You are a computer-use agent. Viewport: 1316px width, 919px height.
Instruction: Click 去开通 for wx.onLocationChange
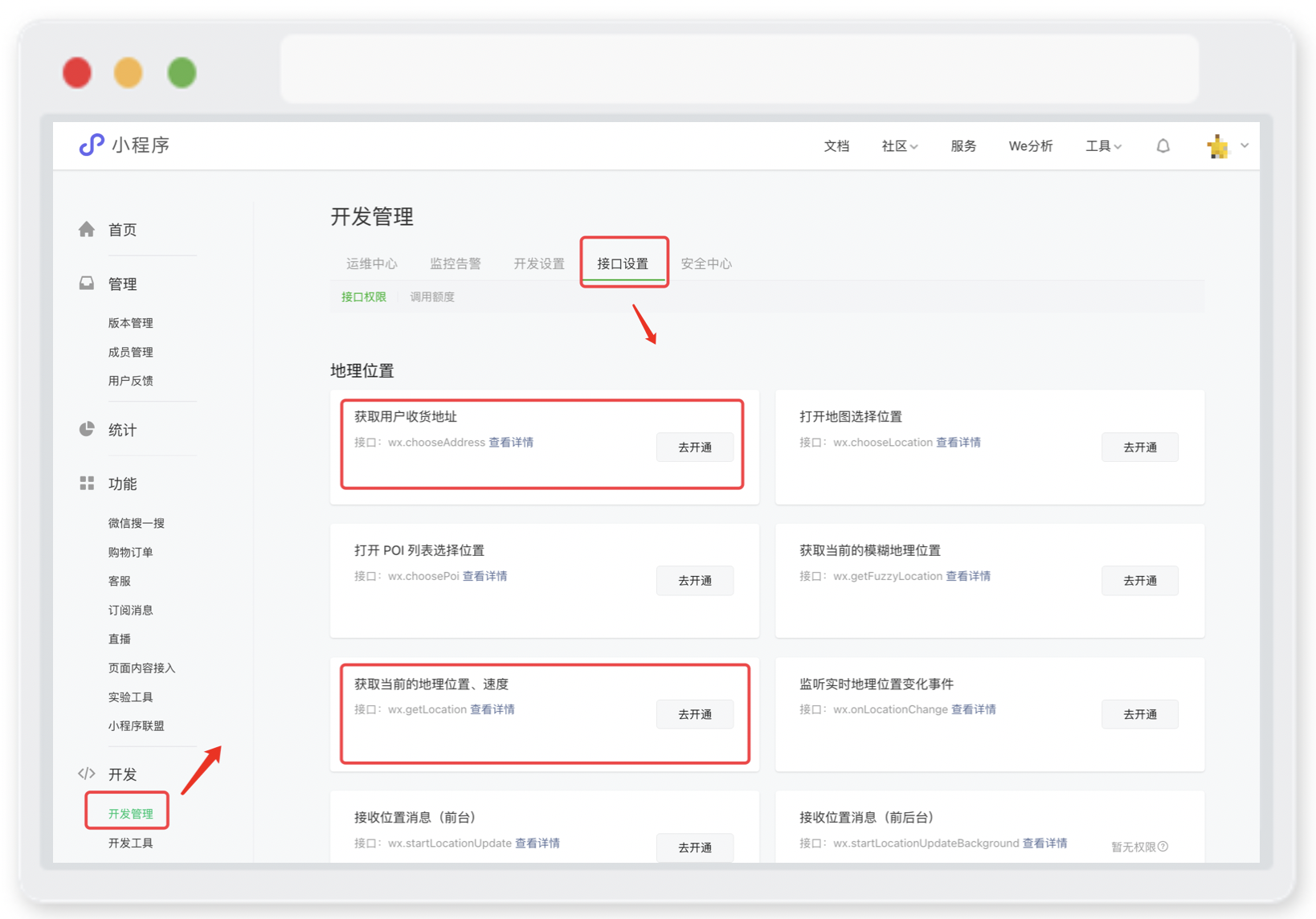[x=1140, y=713]
